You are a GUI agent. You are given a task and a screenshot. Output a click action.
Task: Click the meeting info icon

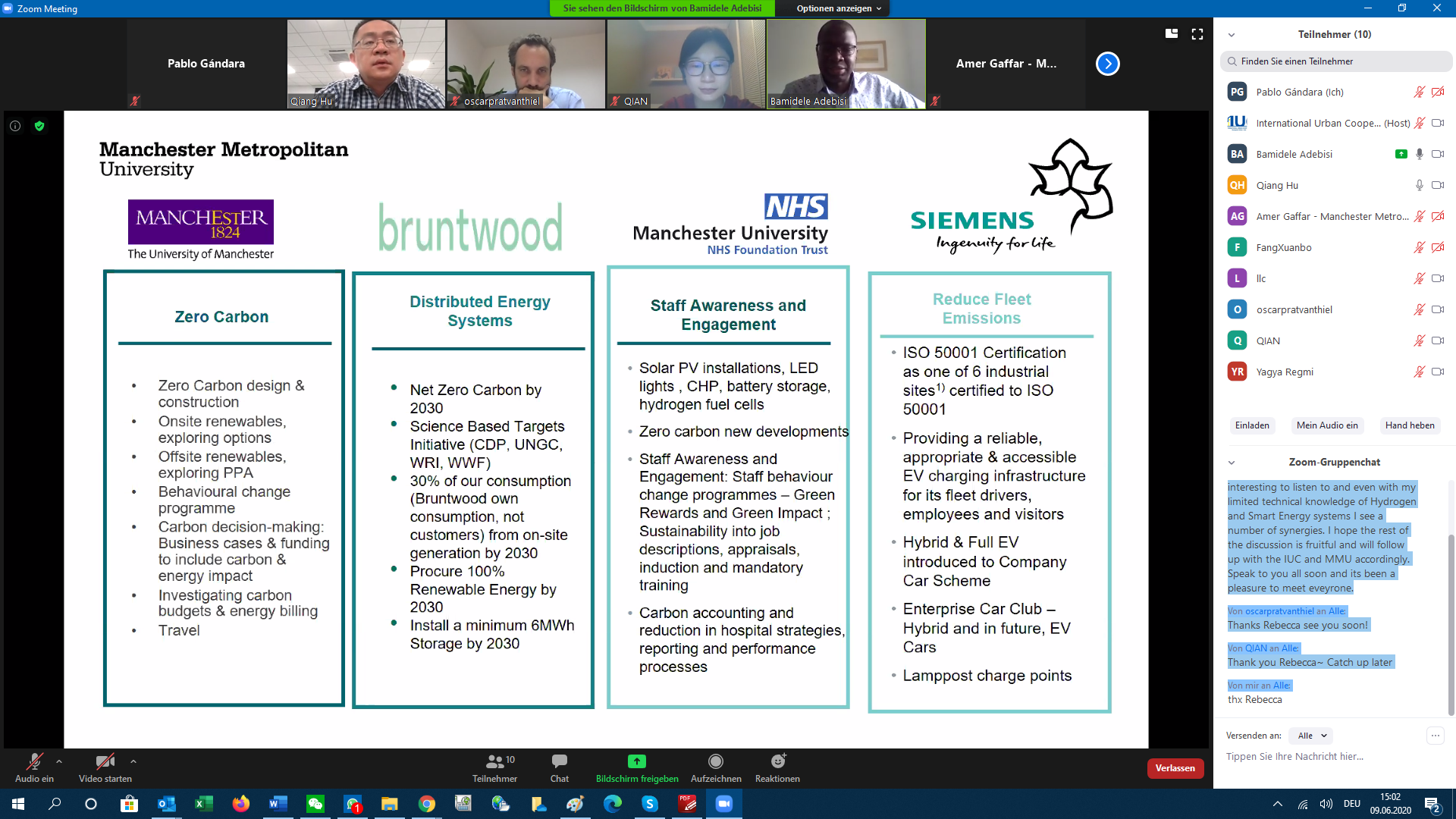[15, 126]
